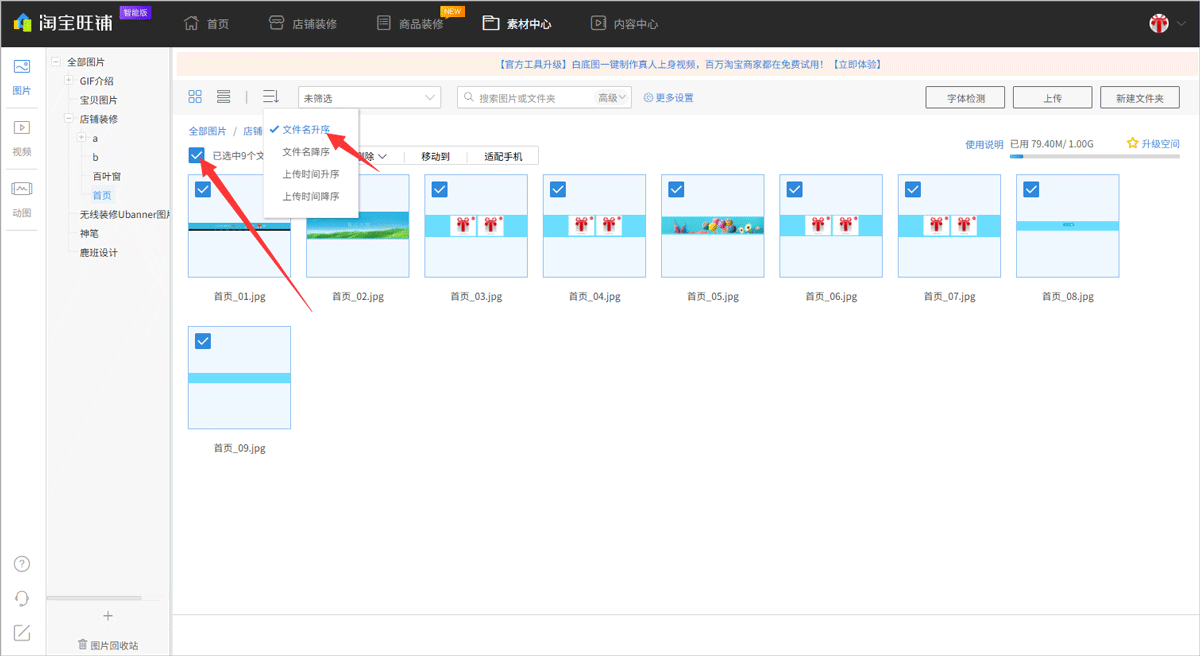Click the 上传 button

coord(1052,98)
